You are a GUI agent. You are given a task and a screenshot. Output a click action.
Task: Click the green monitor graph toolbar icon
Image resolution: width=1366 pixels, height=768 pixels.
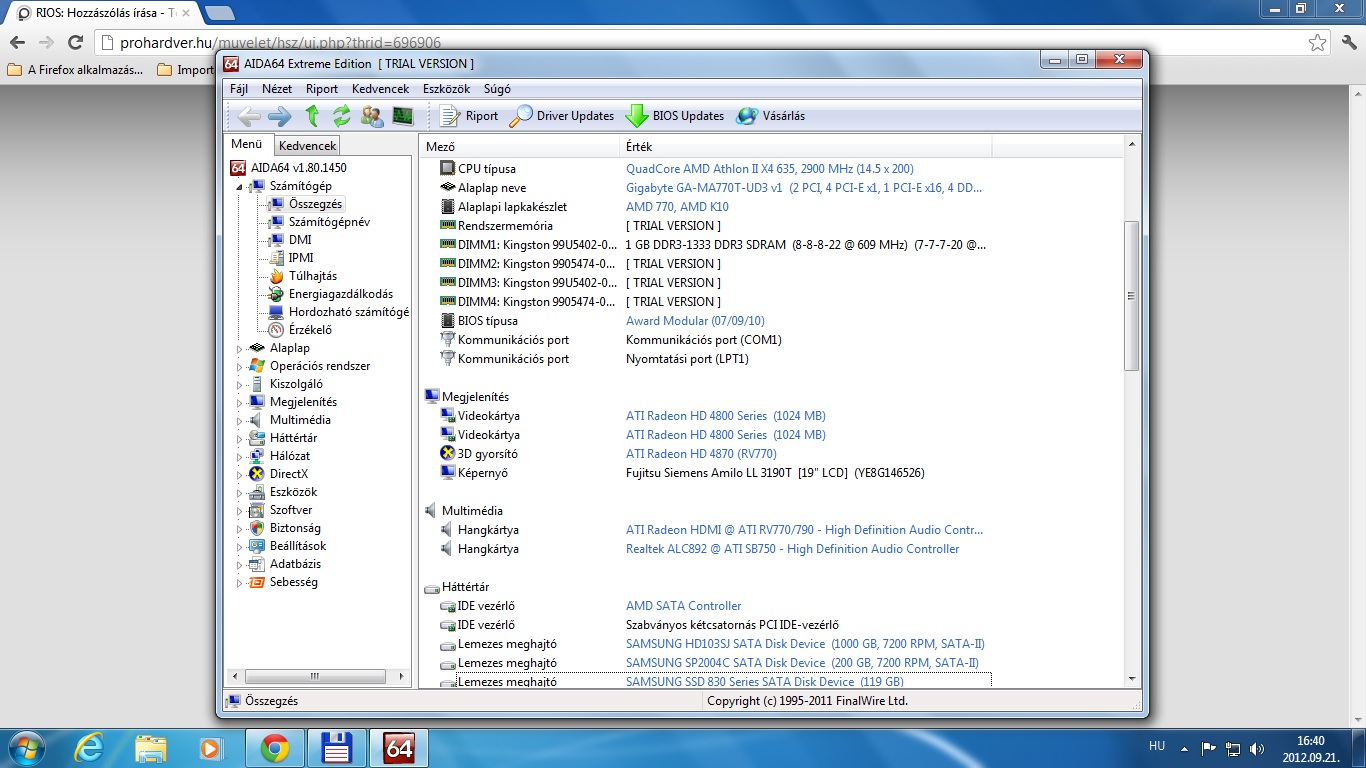(403, 116)
